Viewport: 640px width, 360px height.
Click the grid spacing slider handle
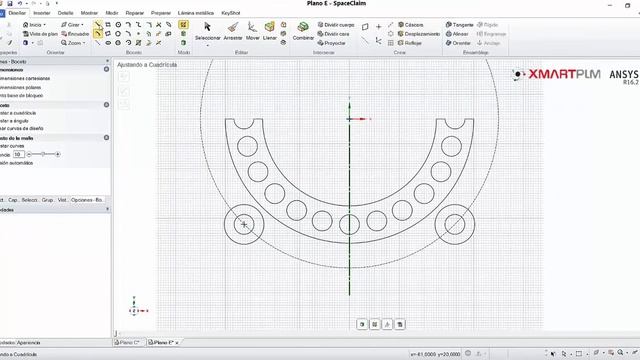click(43, 154)
